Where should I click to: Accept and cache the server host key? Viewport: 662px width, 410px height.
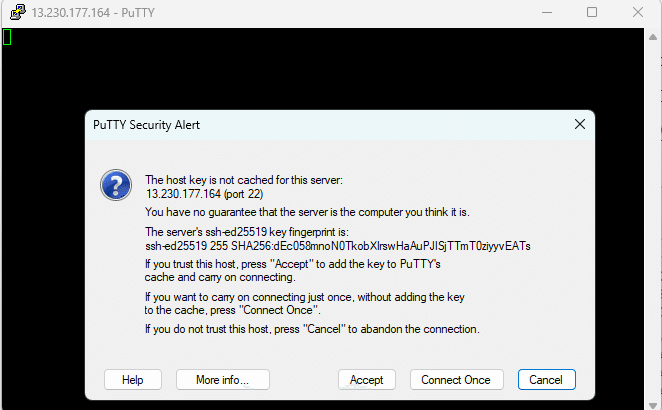pos(366,380)
